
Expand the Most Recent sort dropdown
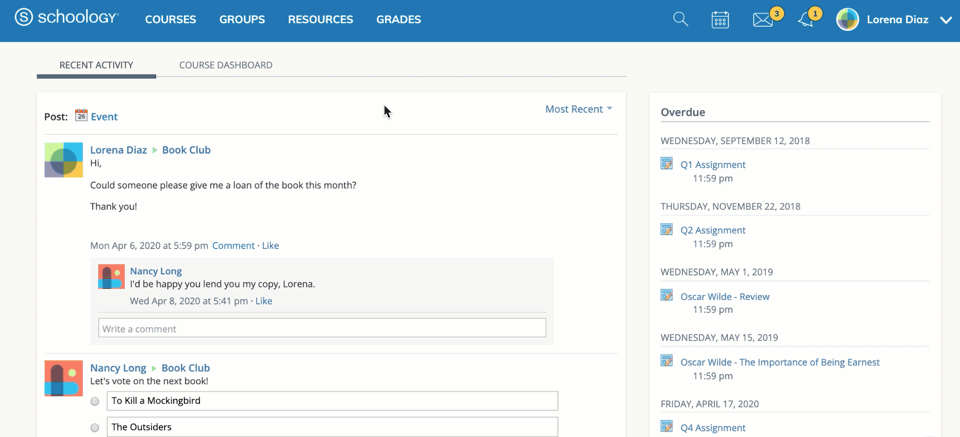pyautogui.click(x=578, y=109)
